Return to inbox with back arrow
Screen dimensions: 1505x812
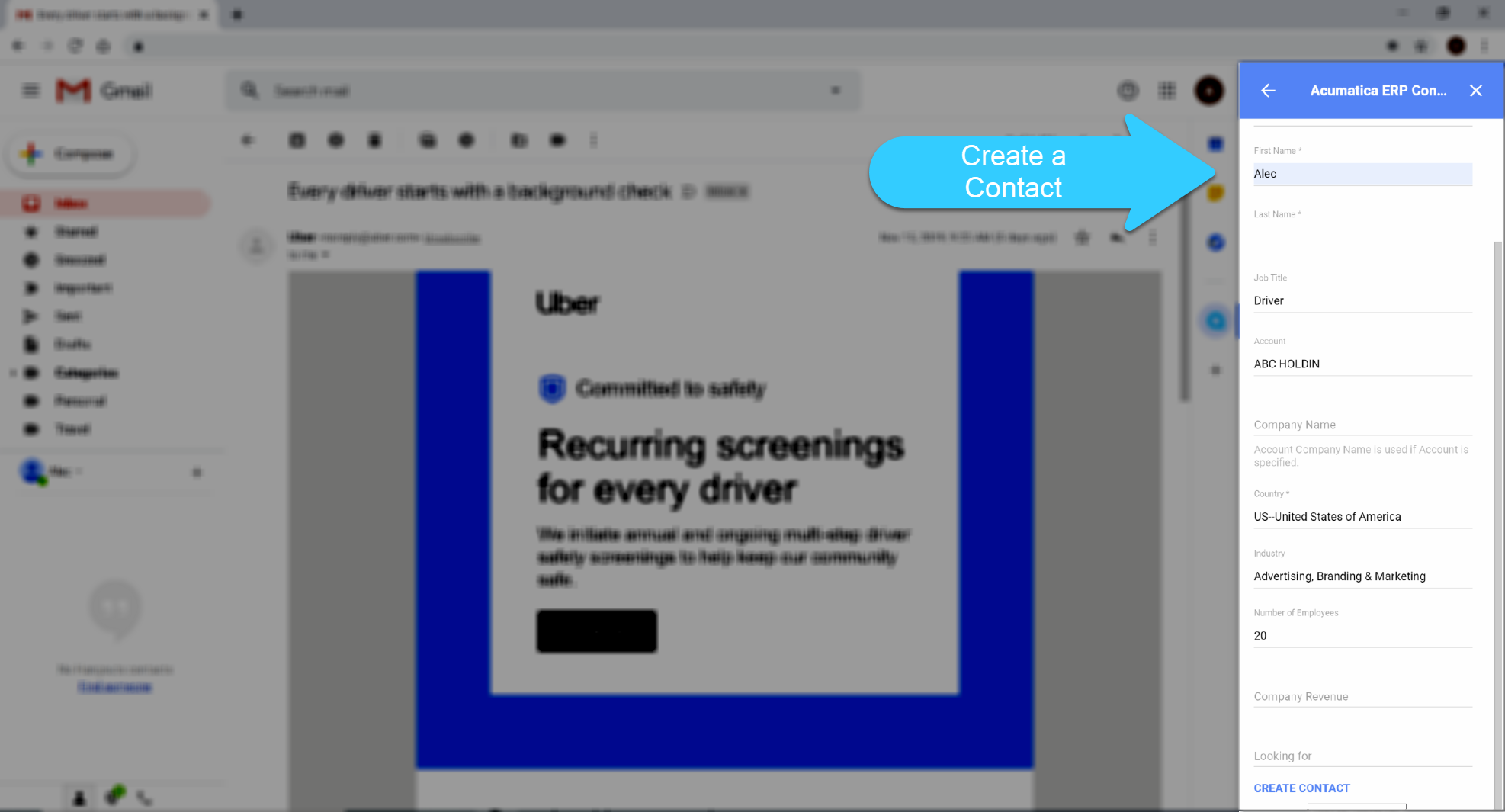[x=248, y=140]
